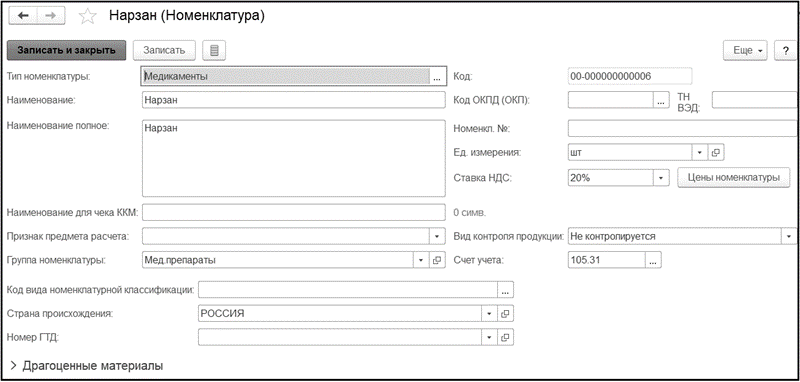The width and height of the screenshot is (800, 382).
Task: Open the Признак предмета расчета dropdown
Action: pos(437,237)
